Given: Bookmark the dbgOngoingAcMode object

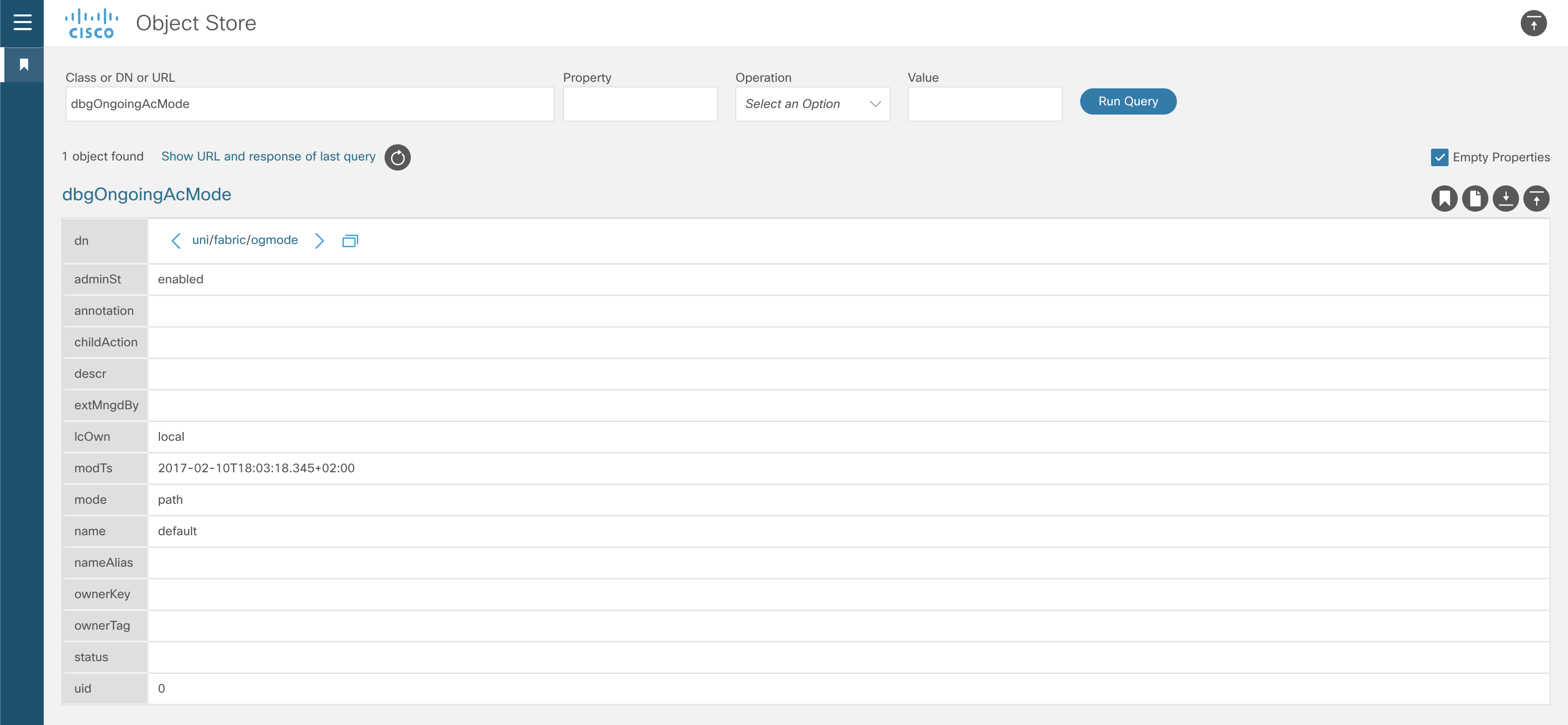Looking at the screenshot, I should [x=1444, y=198].
